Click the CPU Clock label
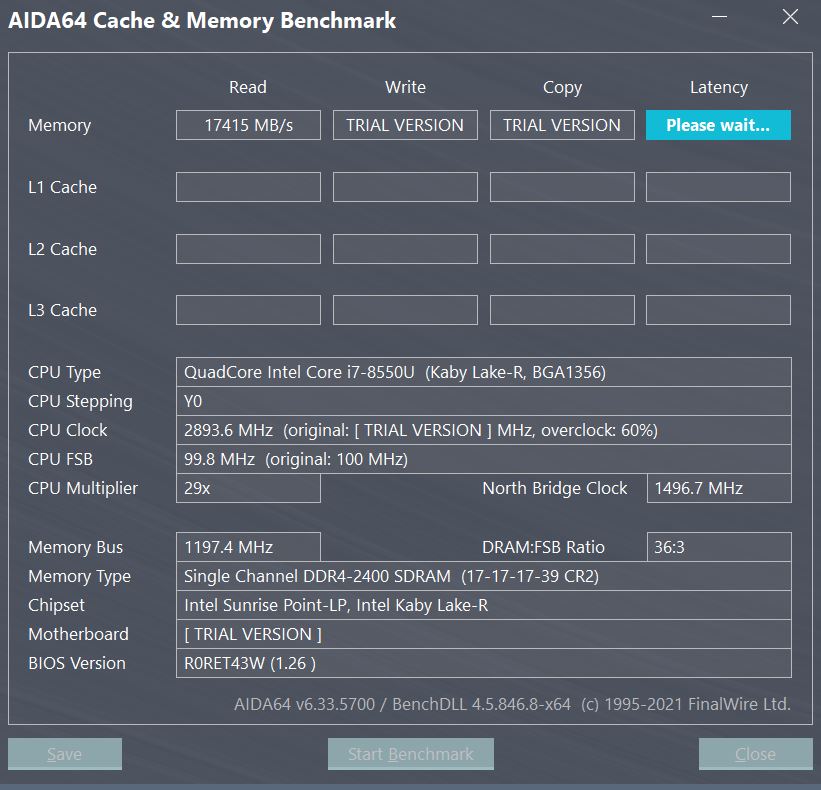 click(x=68, y=430)
